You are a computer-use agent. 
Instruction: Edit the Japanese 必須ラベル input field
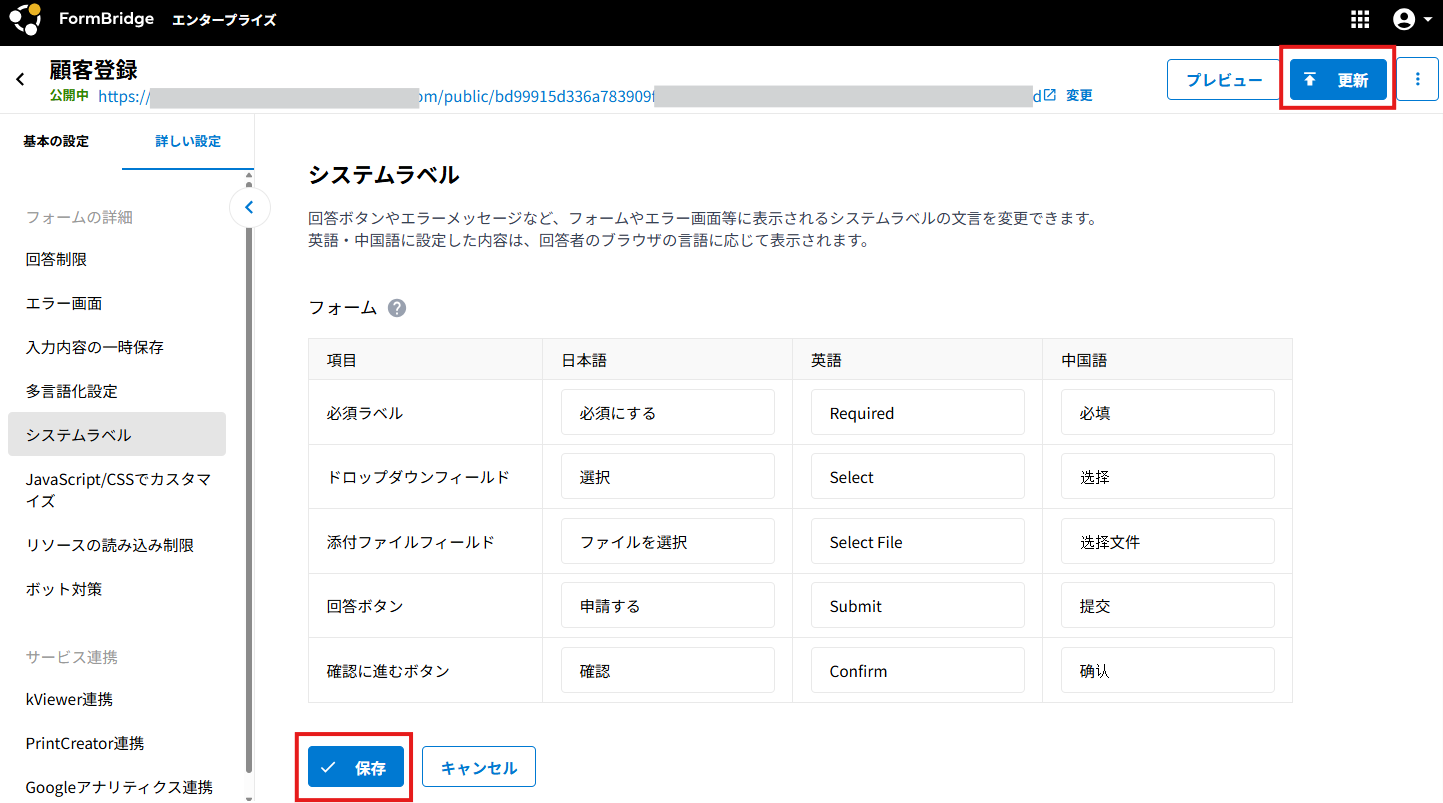pos(667,413)
